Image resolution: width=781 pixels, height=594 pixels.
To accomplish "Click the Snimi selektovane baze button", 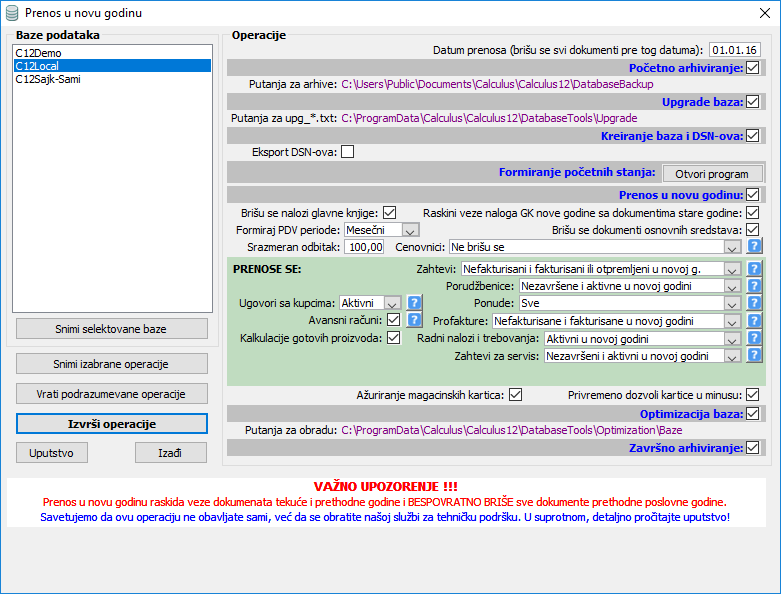I will (x=112, y=329).
